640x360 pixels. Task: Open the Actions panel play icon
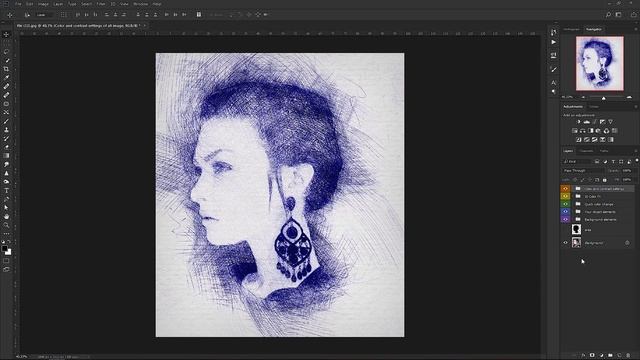[x=553, y=42]
